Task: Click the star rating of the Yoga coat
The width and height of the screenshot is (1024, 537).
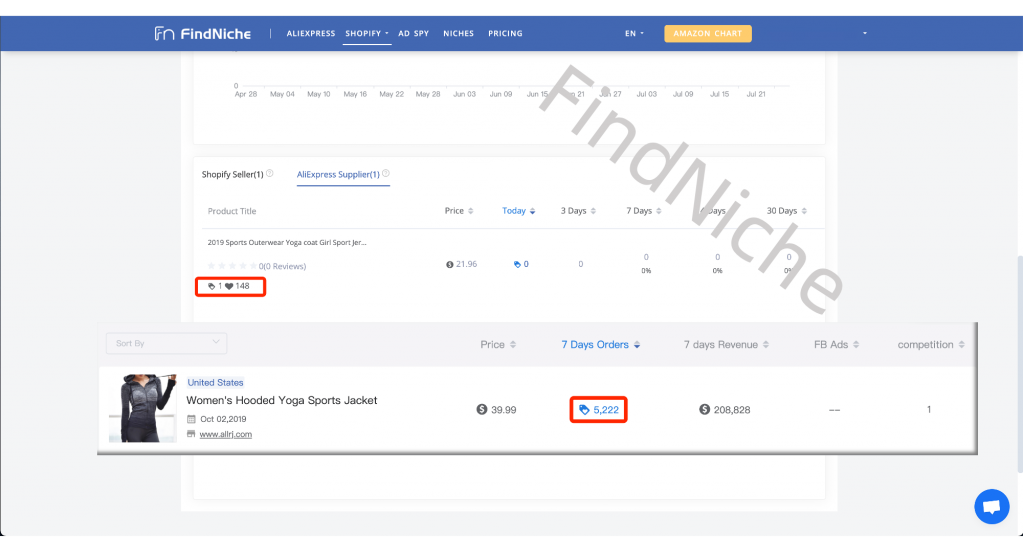Action: (232, 266)
